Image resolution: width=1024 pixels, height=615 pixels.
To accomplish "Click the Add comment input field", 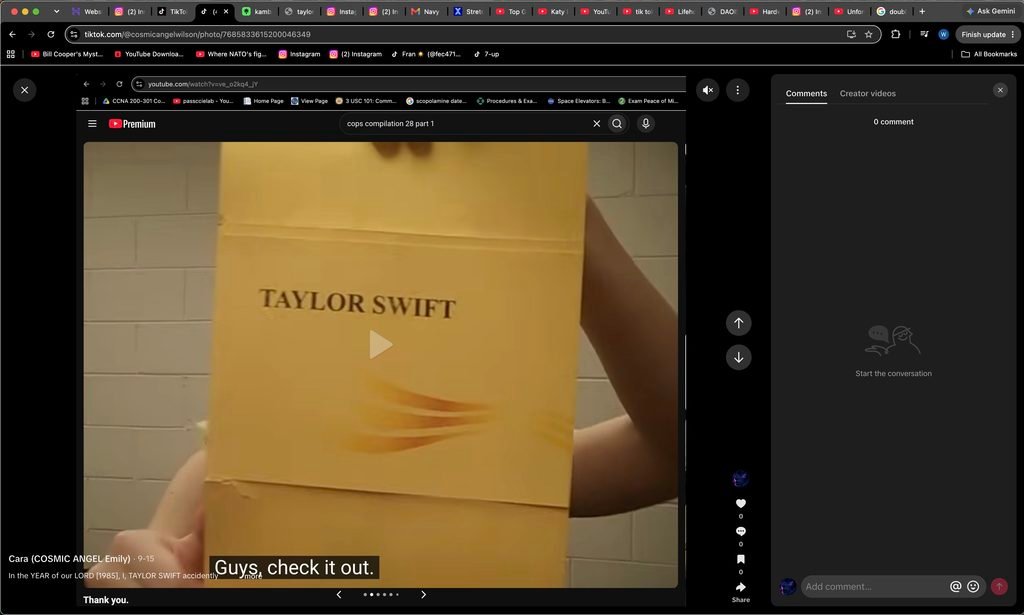I will [874, 586].
